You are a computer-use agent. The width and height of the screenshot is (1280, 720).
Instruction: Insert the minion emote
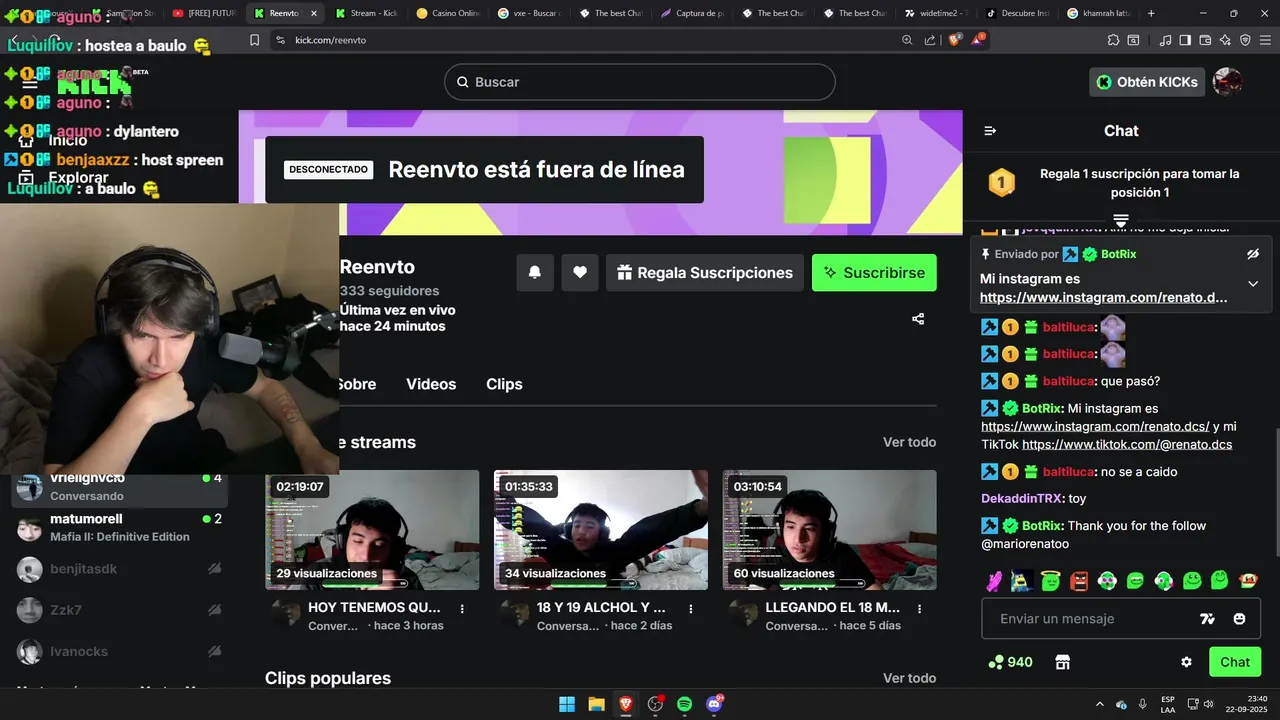[1021, 580]
